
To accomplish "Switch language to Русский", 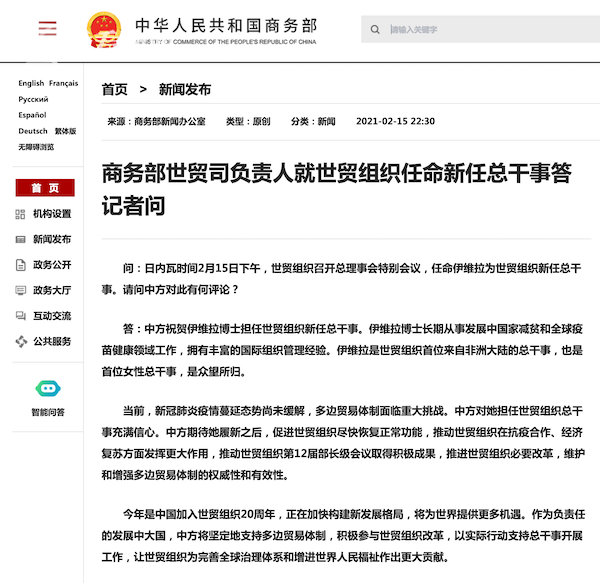I will [x=33, y=99].
